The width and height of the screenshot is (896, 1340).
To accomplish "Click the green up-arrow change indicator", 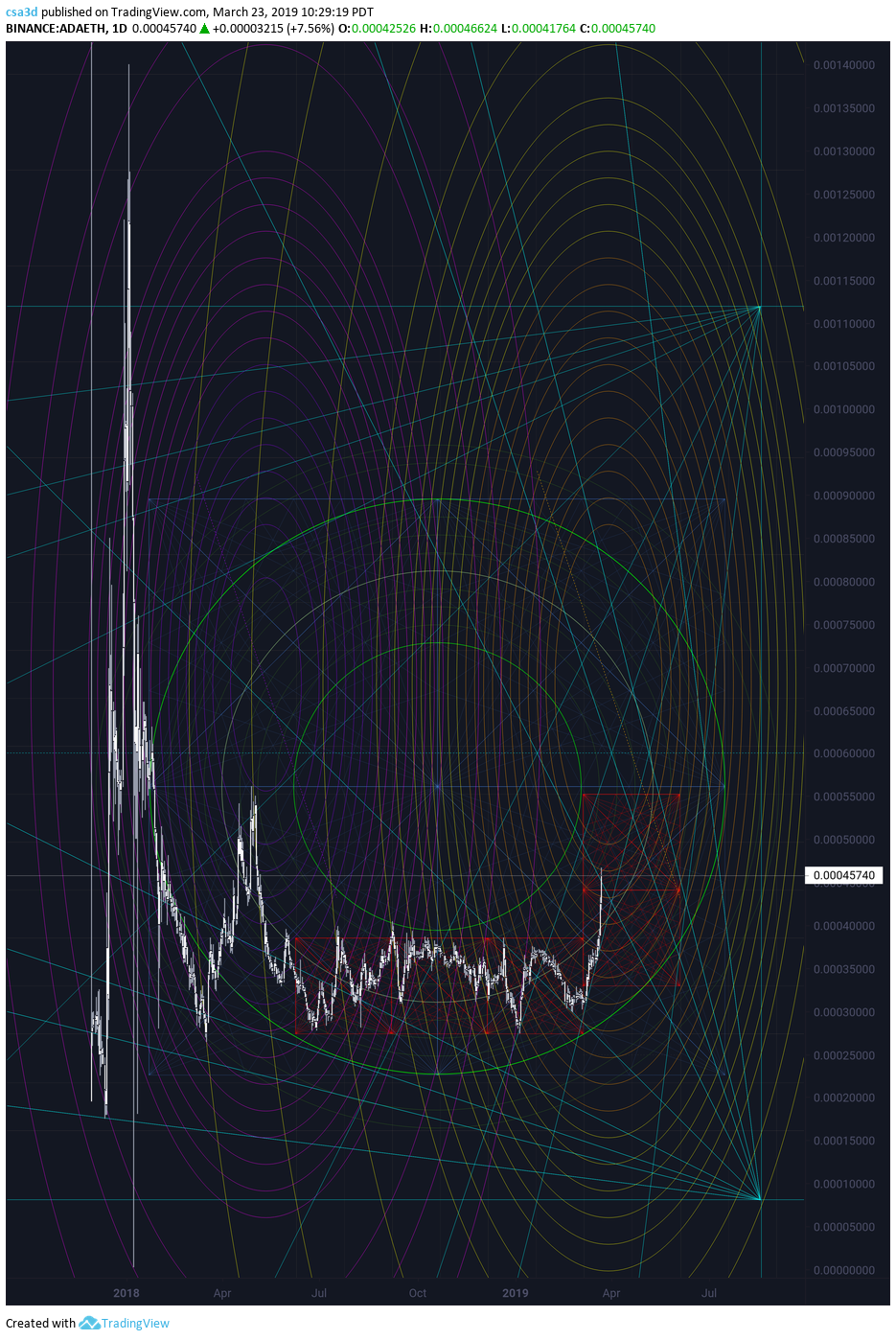I will 205,29.
